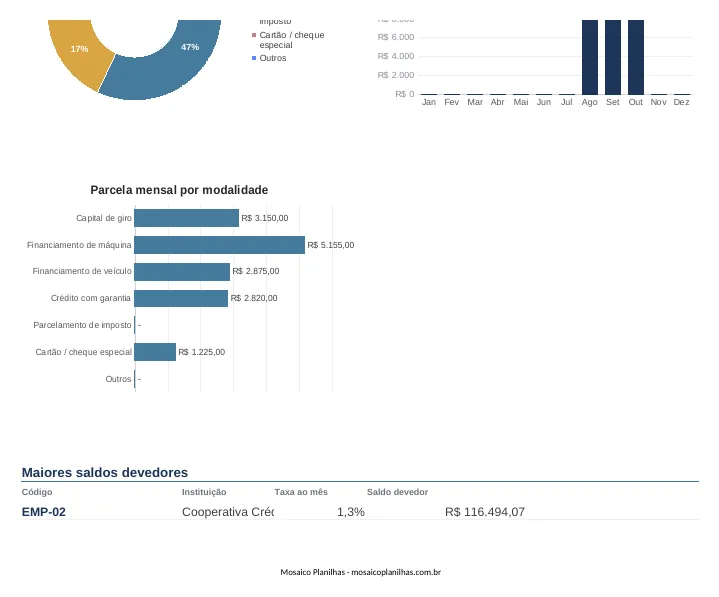Click the 'R$ 3.150,00' data label

[265, 218]
